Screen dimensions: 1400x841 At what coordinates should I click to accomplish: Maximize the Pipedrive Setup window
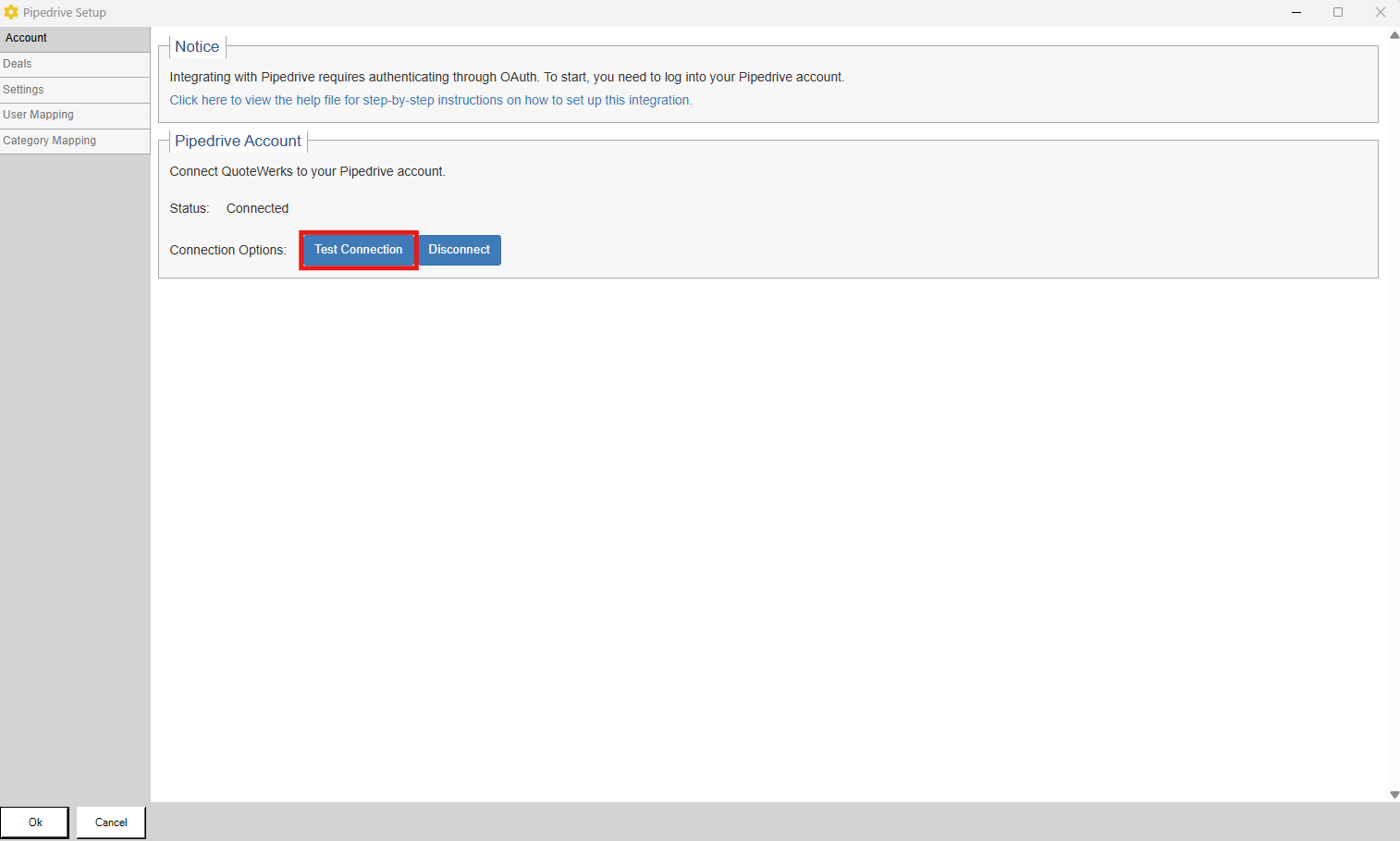(1338, 12)
